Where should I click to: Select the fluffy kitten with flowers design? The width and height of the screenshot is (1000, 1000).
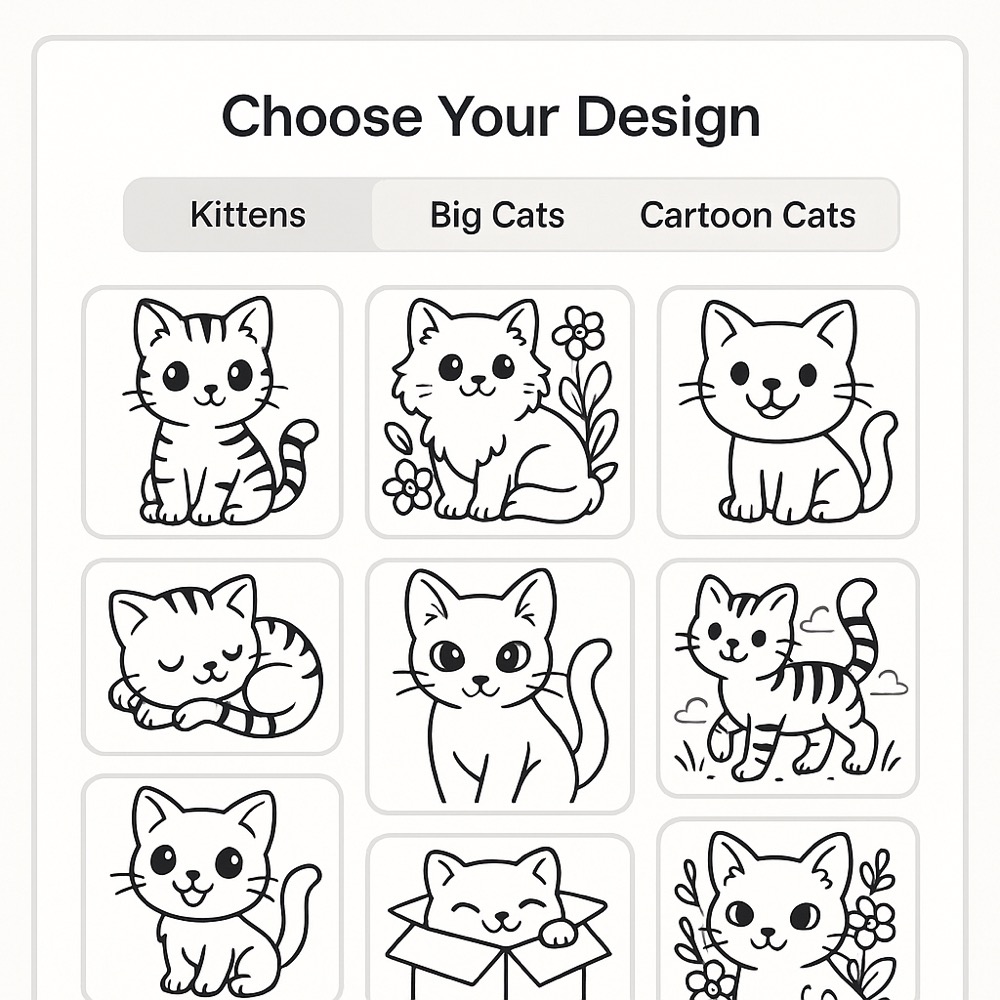pos(499,411)
